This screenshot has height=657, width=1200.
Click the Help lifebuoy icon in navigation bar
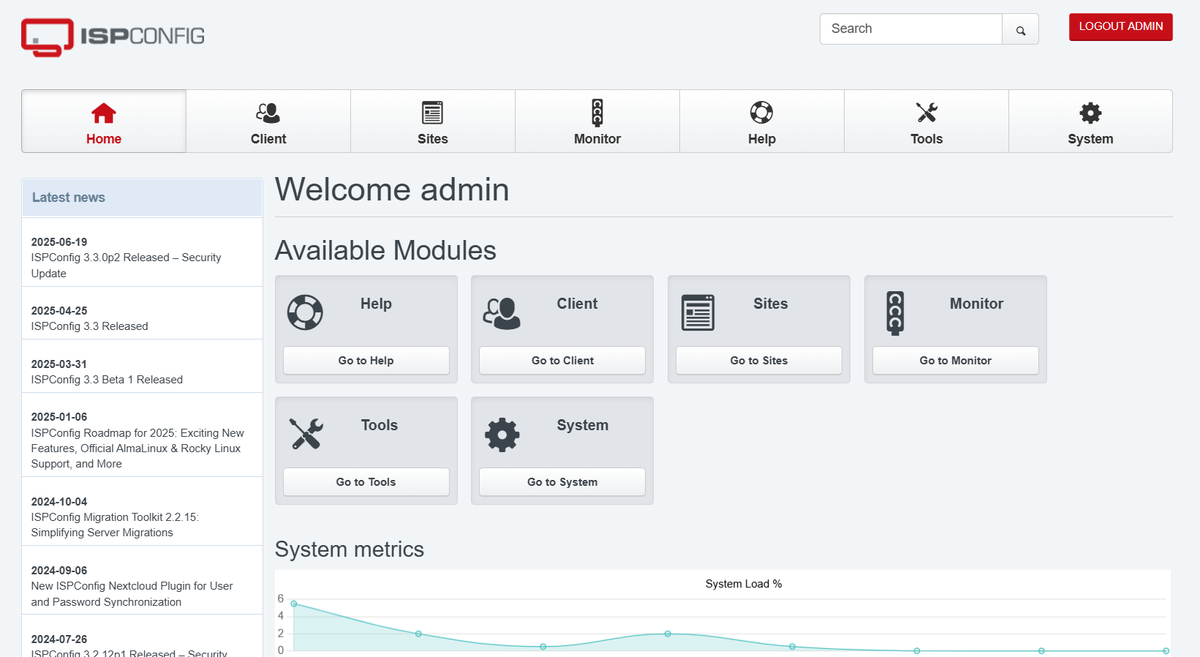[x=761, y=112]
